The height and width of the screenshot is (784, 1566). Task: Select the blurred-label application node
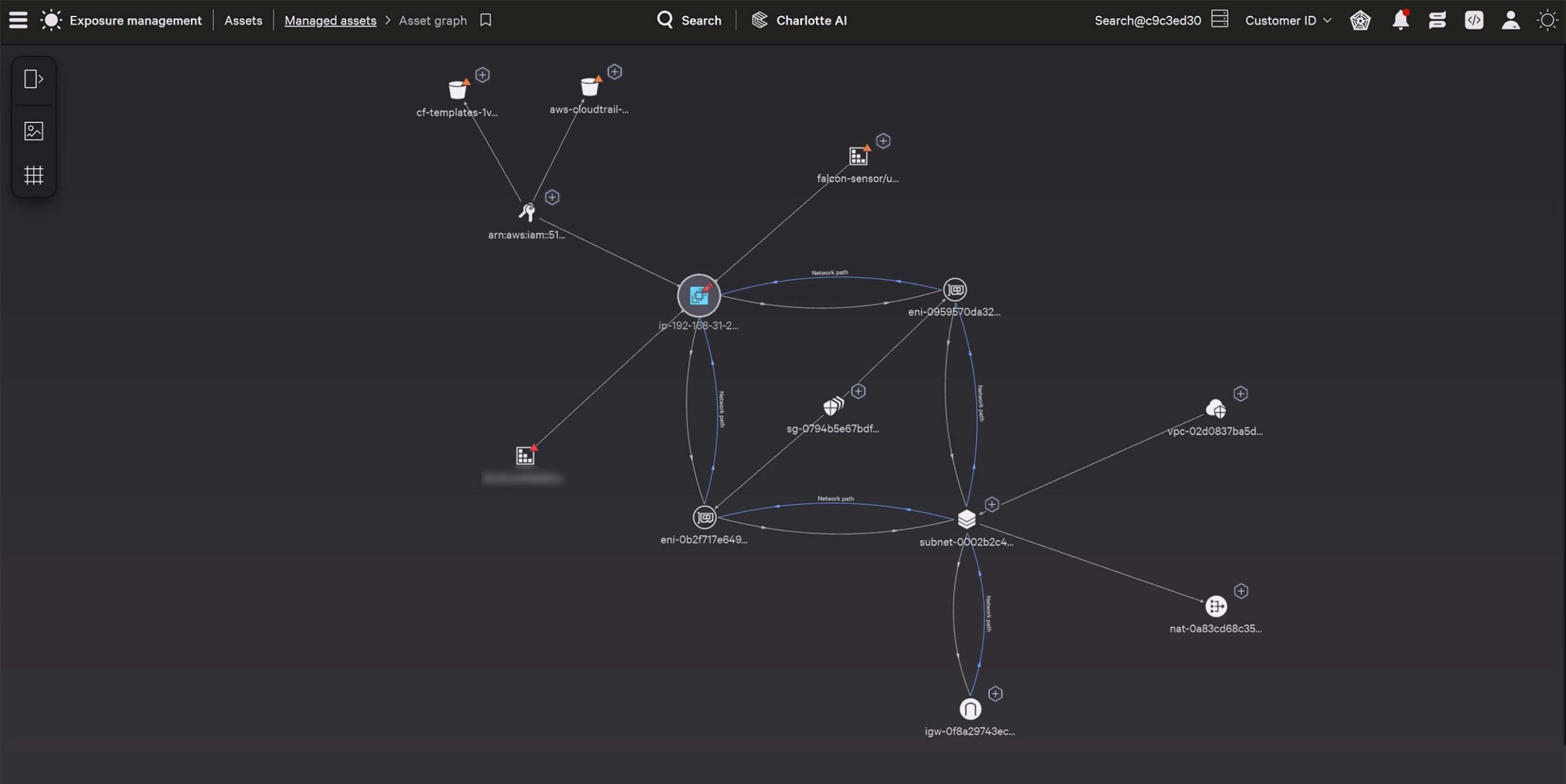[x=525, y=455]
